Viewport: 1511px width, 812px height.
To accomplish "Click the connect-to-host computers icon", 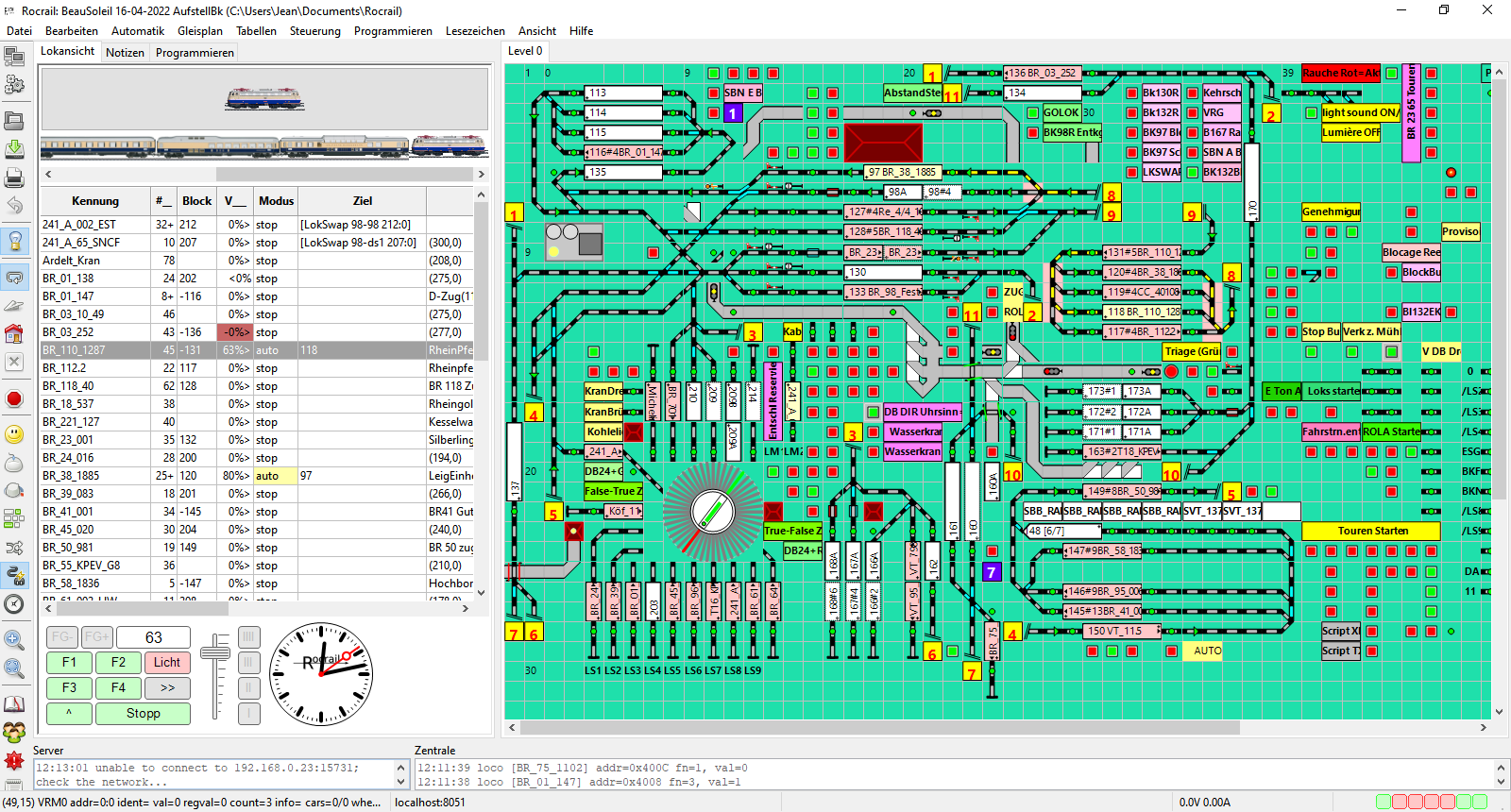I will pos(14,58).
